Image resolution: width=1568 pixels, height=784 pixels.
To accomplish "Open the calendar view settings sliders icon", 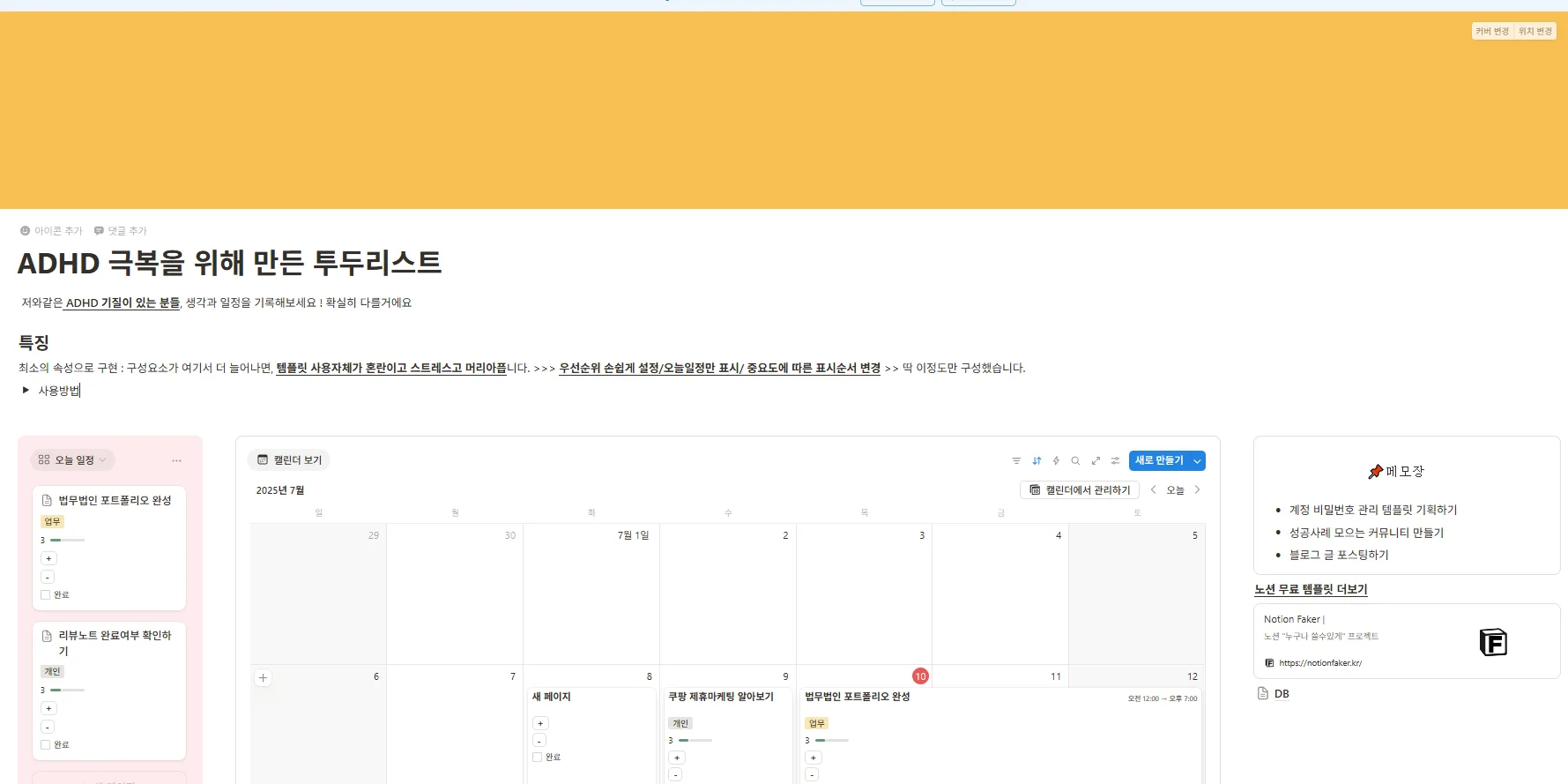I will tap(1115, 460).
